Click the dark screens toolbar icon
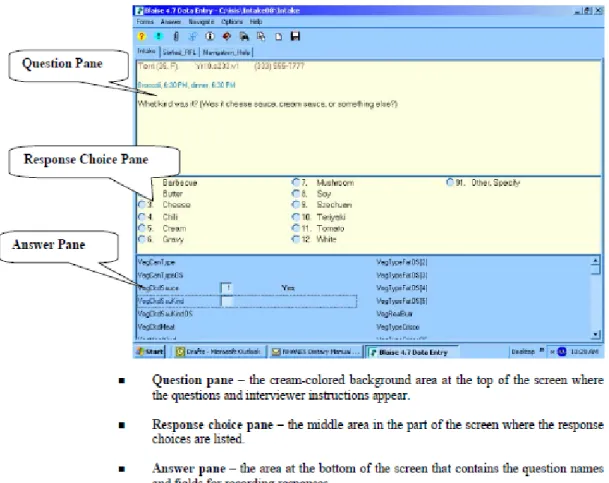The width and height of the screenshot is (609, 483). [244, 36]
